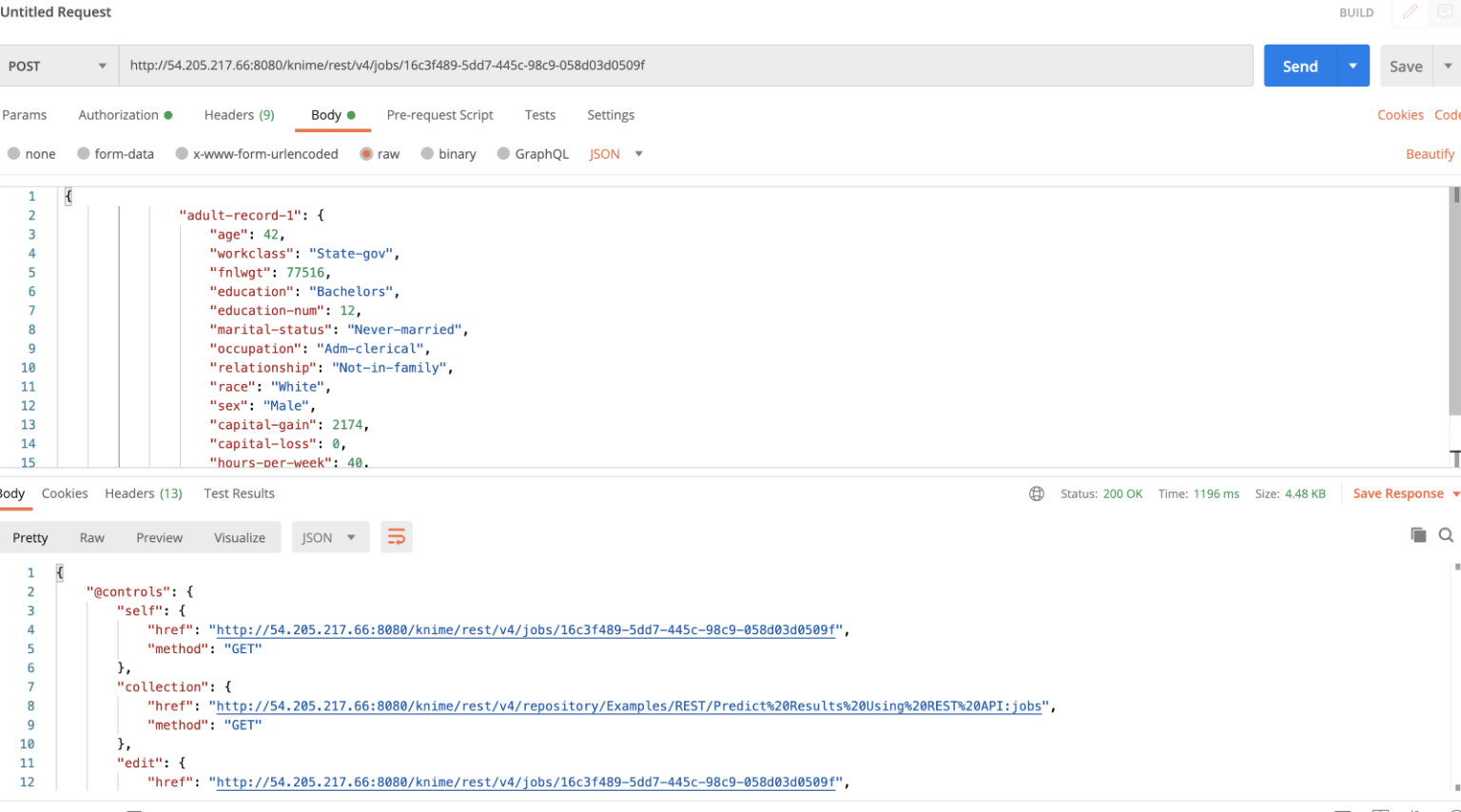This screenshot has height=812, width=1461.
Task: Select the form-data radio option
Action: pos(84,153)
